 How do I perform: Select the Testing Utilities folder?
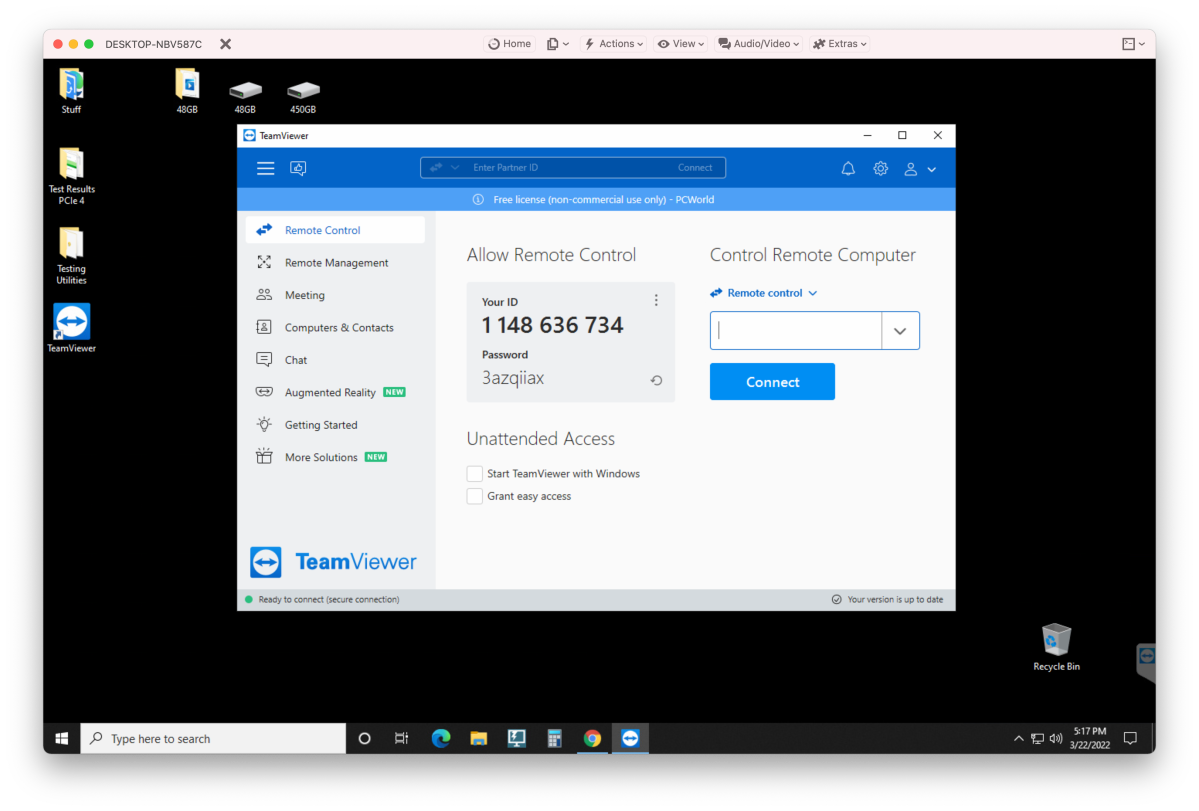click(71, 256)
